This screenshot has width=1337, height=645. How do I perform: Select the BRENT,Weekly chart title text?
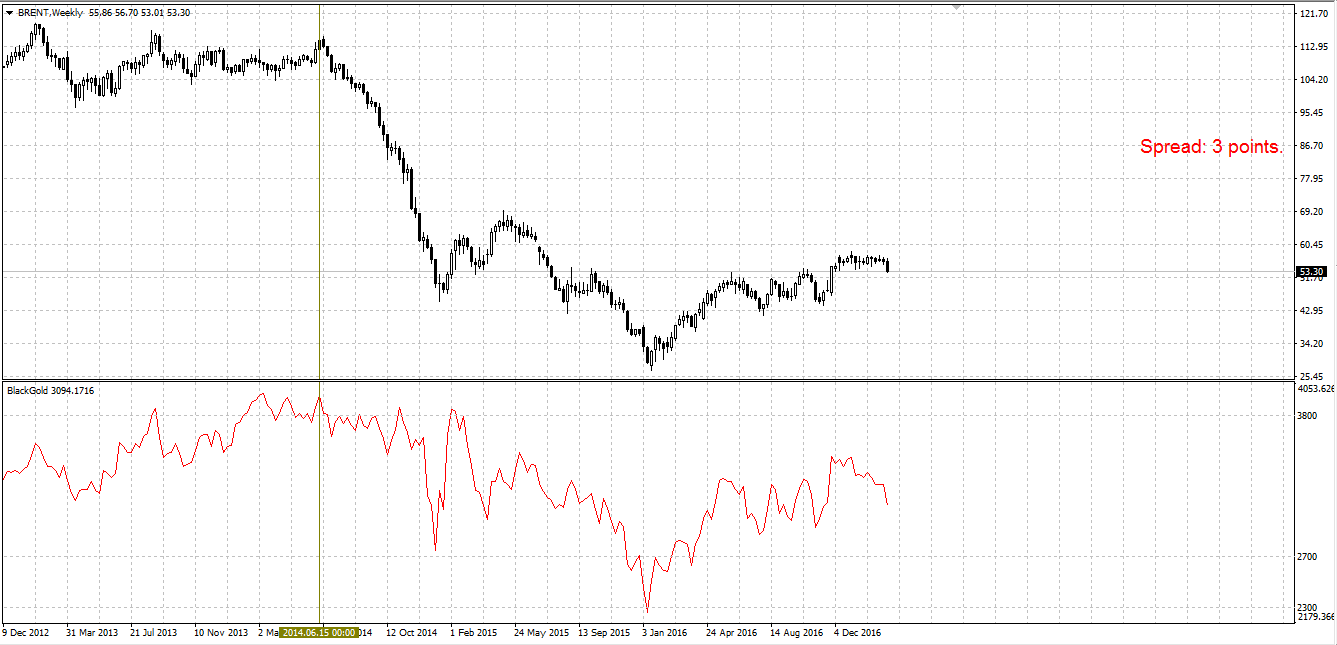50,12
